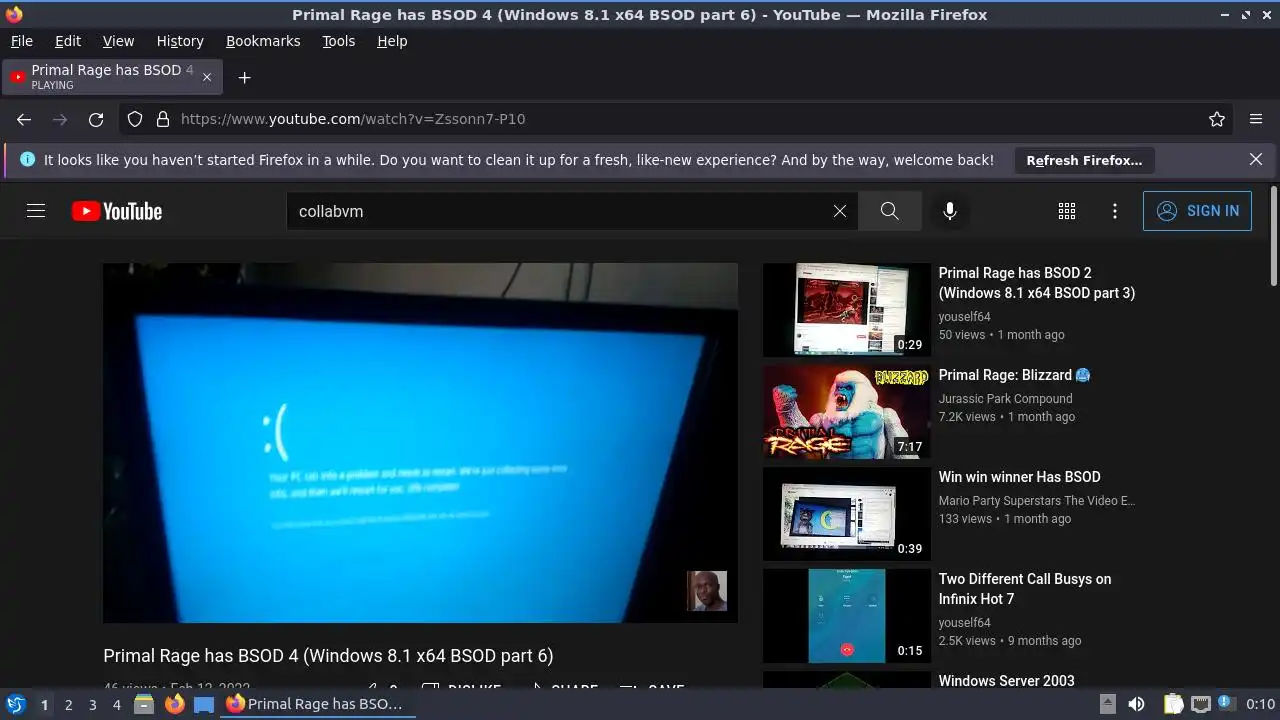Bookmark this page with the star
This screenshot has width=1280, height=720.
tap(1217, 119)
